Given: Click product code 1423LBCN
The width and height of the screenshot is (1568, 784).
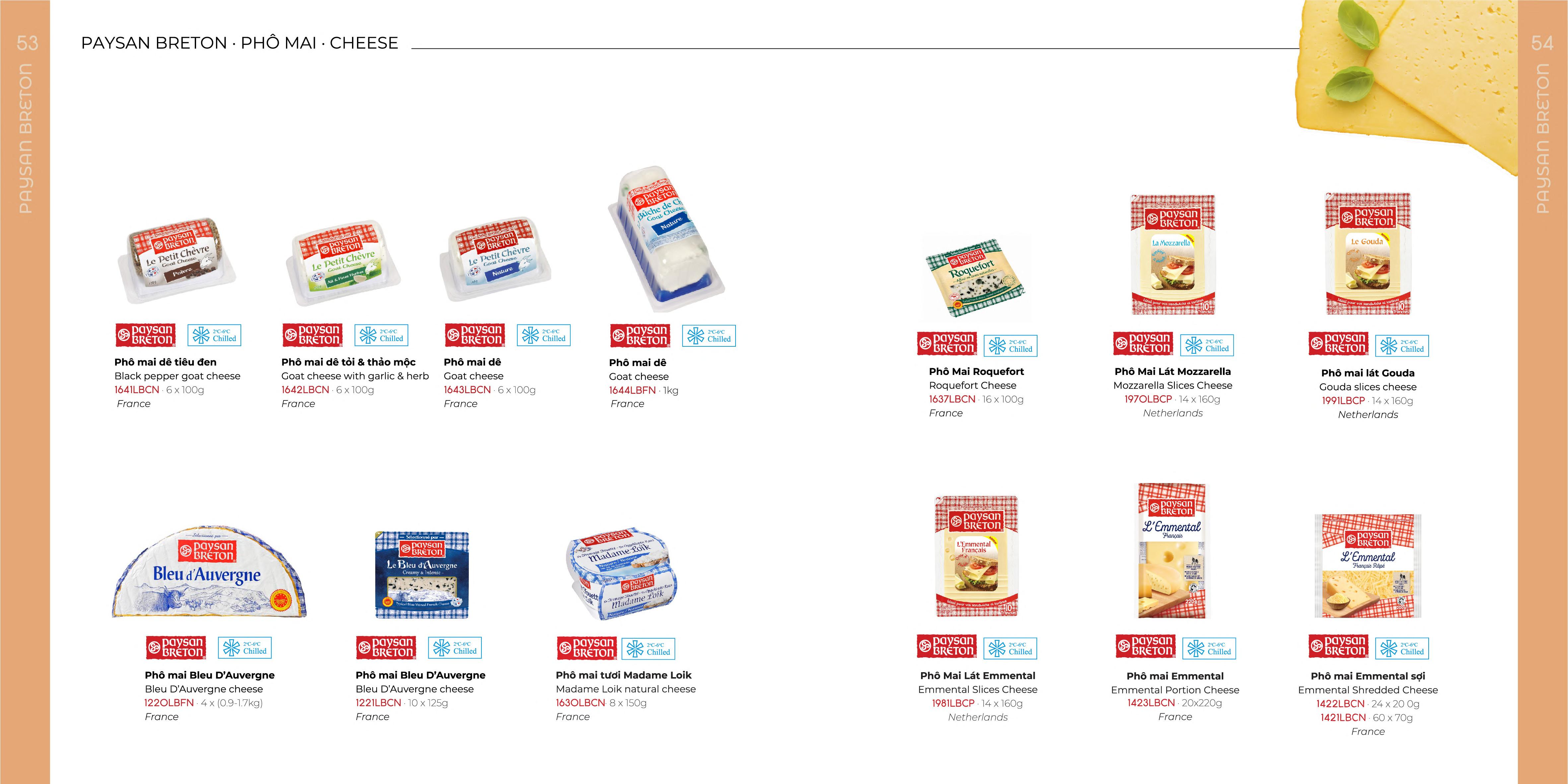Looking at the screenshot, I should point(1151,703).
